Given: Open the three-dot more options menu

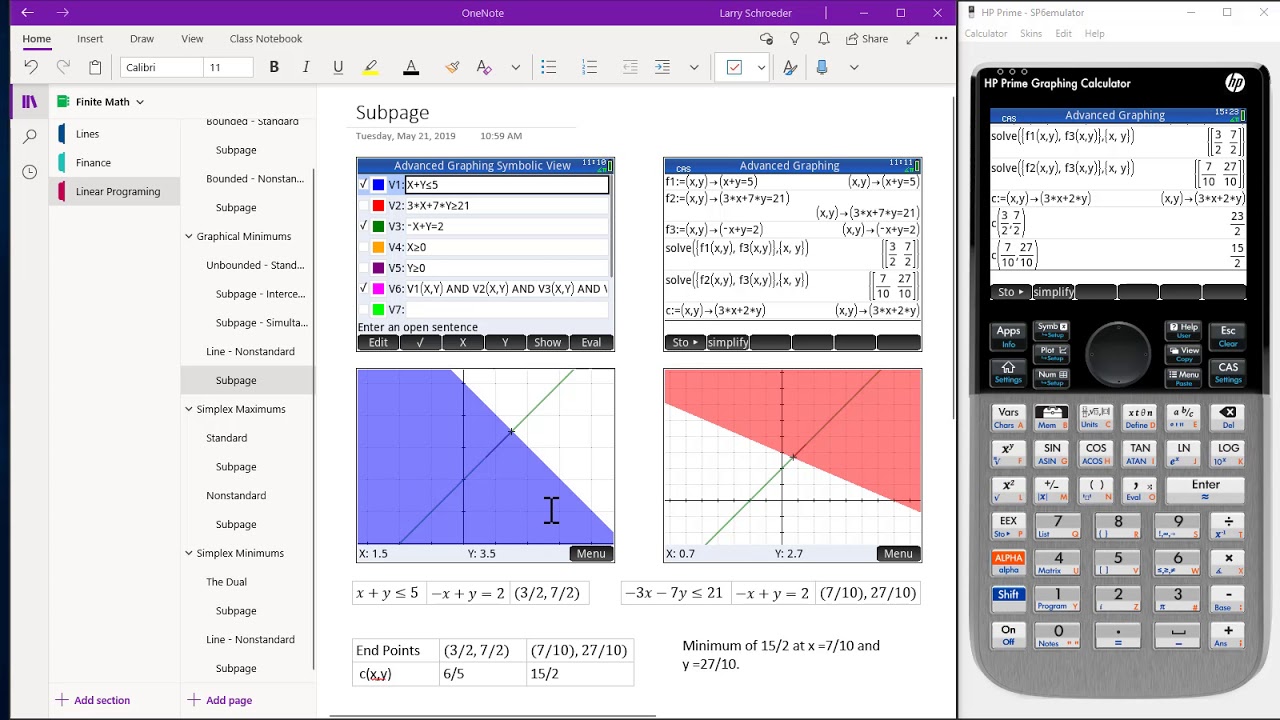Looking at the screenshot, I should click(941, 39).
